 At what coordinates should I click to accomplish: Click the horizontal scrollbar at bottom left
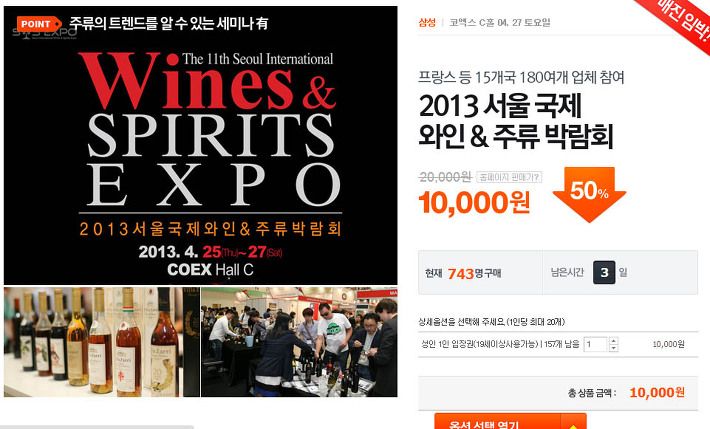[97, 427]
